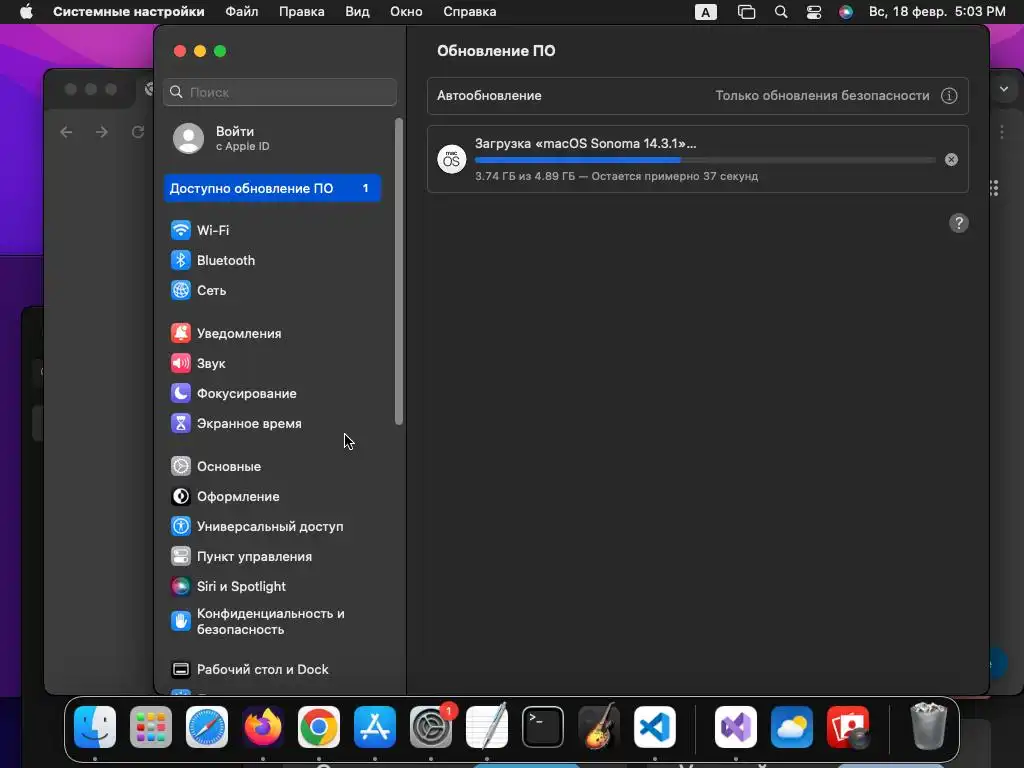Screen dimensions: 1024x768
Task: Click the sidebar scrollbar
Action: pos(399,271)
